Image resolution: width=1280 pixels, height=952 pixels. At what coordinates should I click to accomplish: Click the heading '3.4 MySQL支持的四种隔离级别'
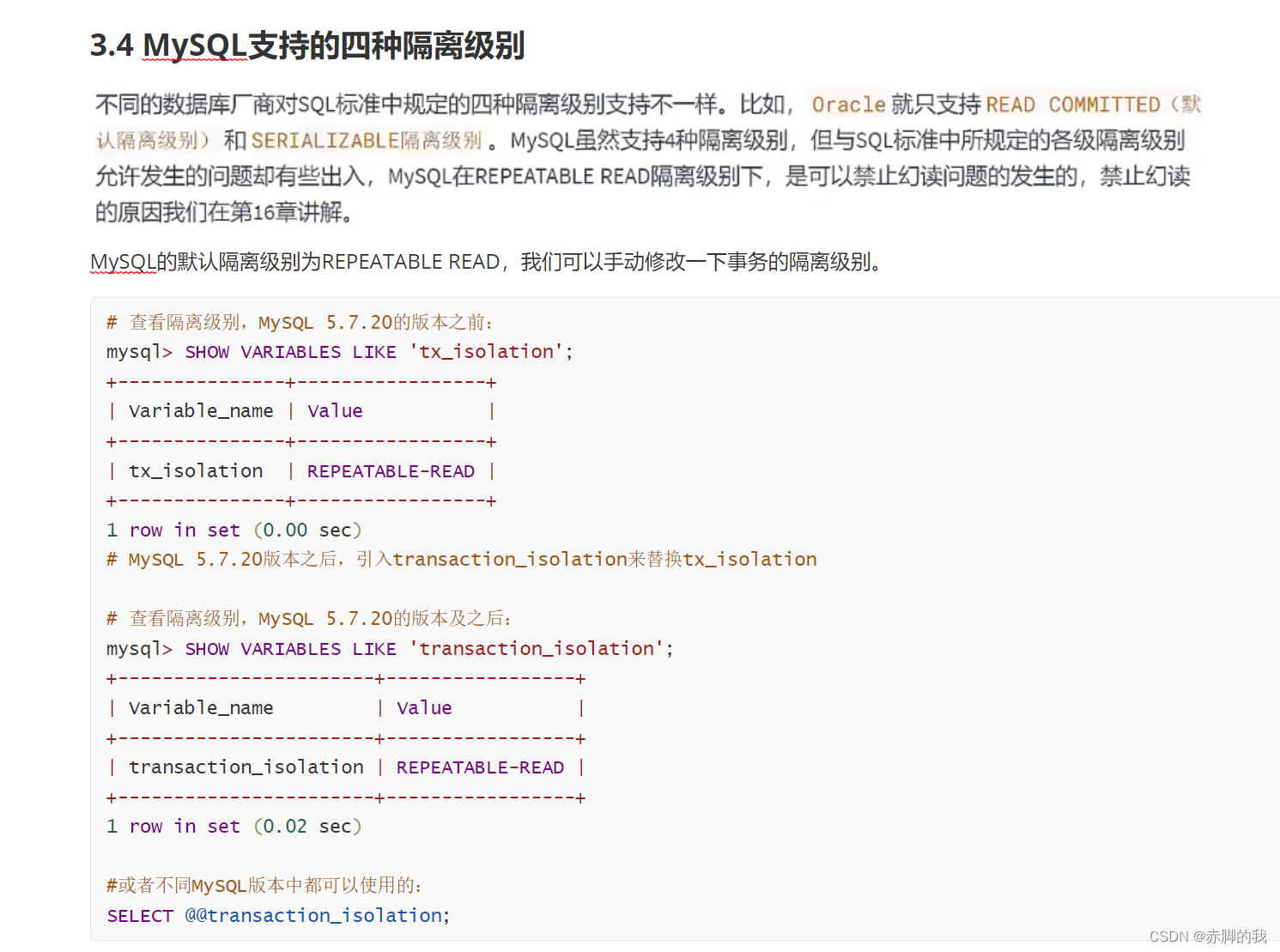tap(307, 45)
